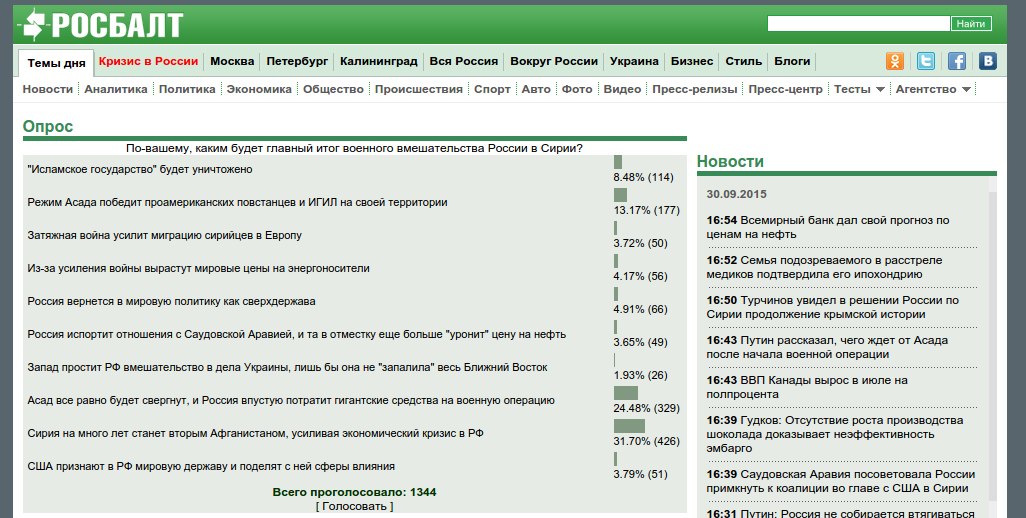Screen dimensions: 1026x518
Task: Click the poll bar for 13.17% result
Action: click(x=620, y=195)
